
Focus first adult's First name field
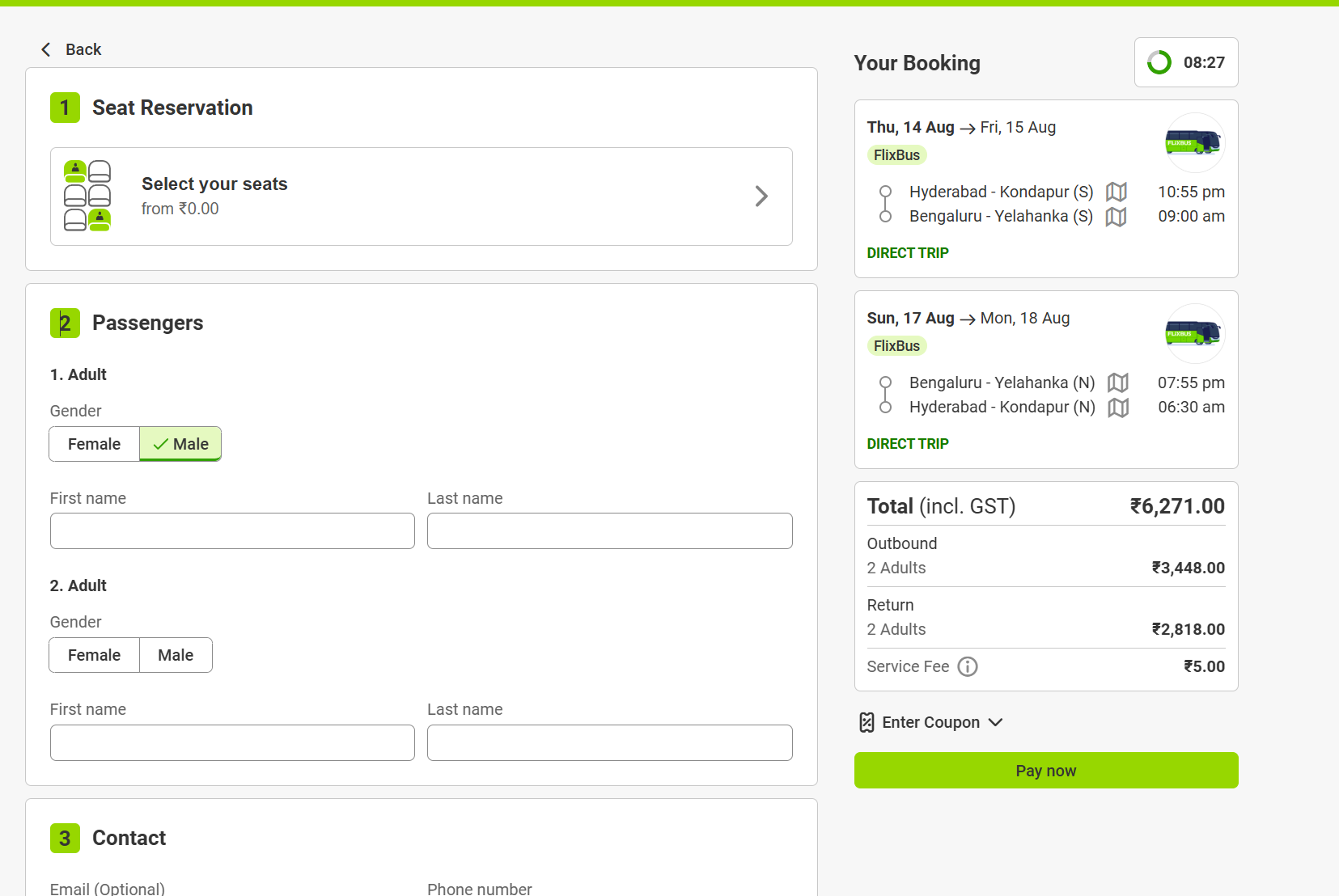[232, 531]
